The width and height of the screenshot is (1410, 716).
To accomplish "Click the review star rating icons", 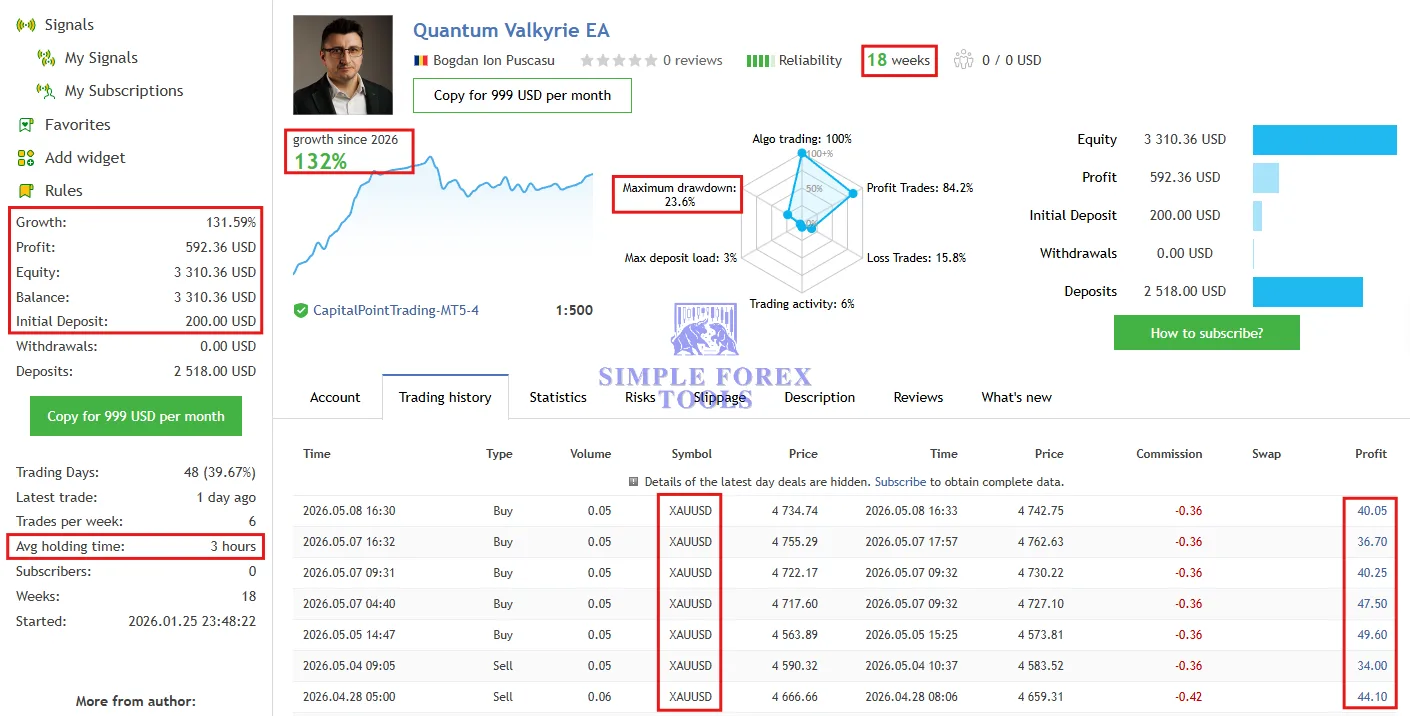I will click(x=619, y=60).
